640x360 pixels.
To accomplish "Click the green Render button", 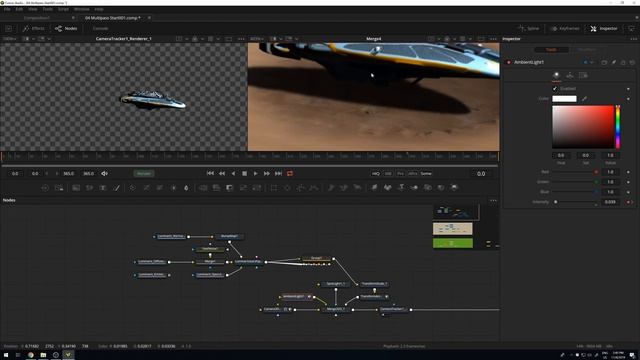I will pyautogui.click(x=144, y=173).
